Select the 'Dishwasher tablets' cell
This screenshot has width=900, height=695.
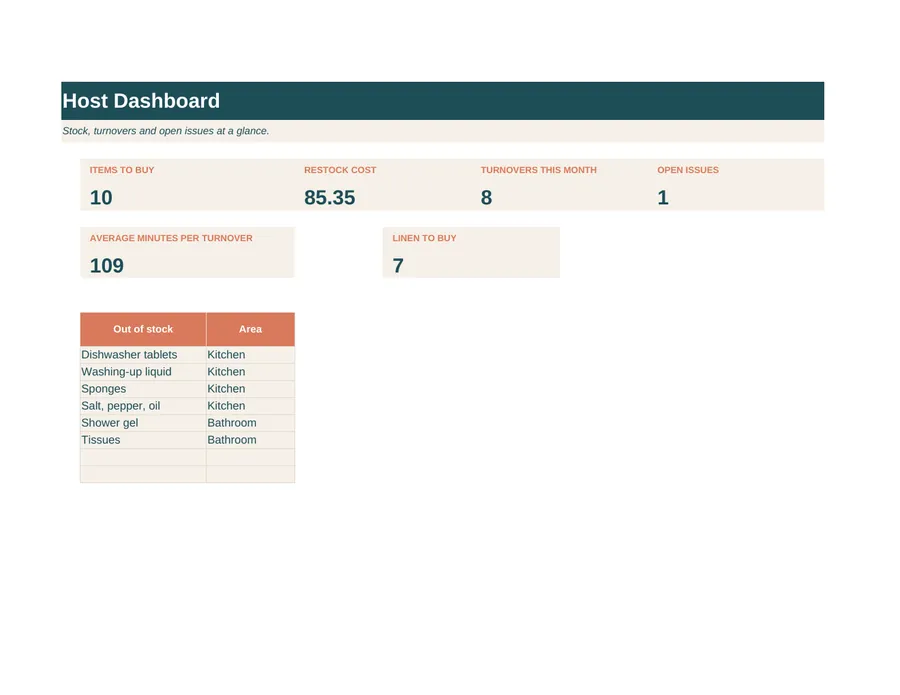tap(143, 355)
